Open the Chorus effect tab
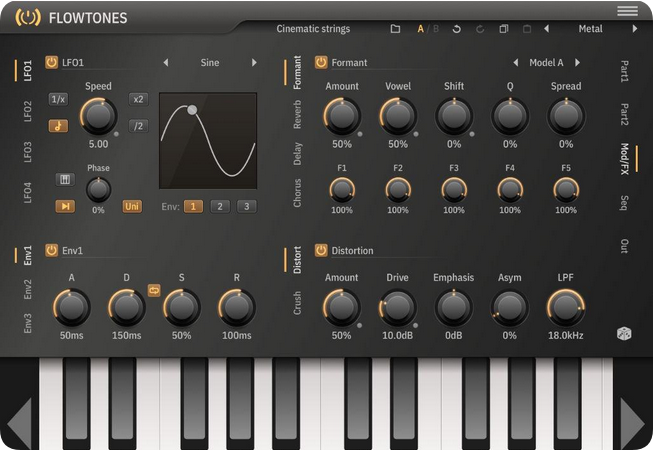The height and width of the screenshot is (450, 653). click(297, 193)
